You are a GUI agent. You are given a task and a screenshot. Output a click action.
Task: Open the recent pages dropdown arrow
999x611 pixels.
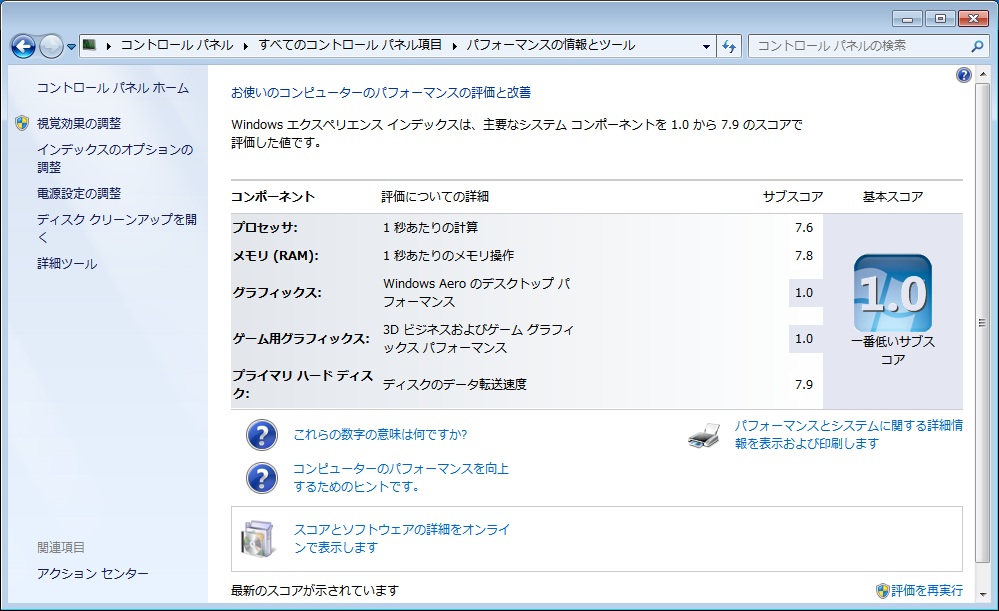point(71,47)
